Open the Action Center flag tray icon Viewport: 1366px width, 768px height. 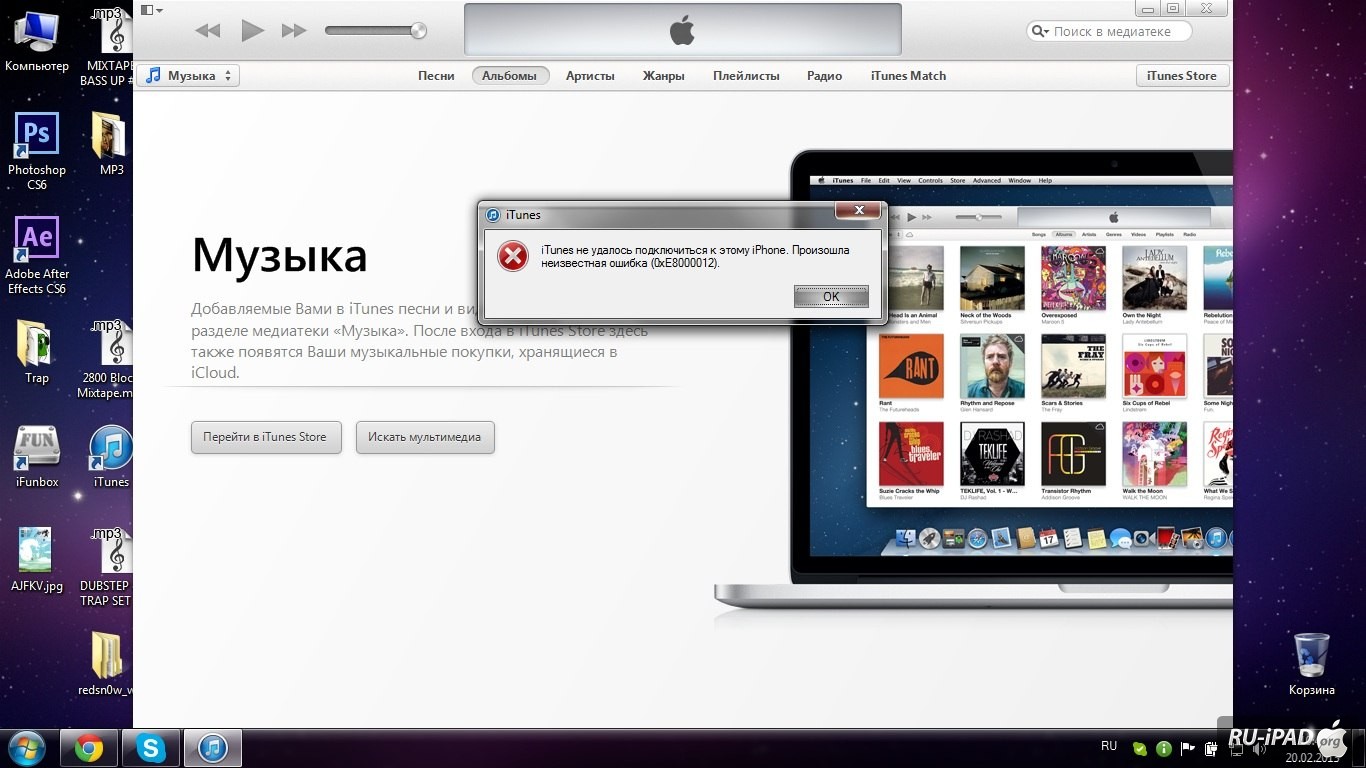pyautogui.click(x=1188, y=748)
